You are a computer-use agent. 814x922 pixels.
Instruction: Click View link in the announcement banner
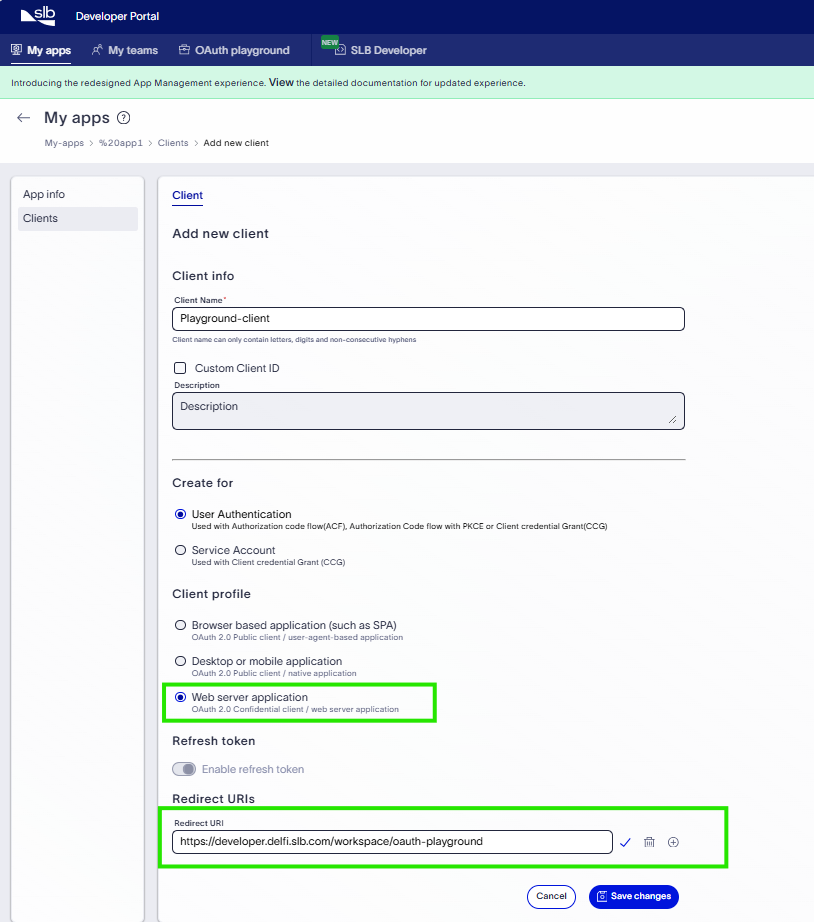[x=281, y=82]
